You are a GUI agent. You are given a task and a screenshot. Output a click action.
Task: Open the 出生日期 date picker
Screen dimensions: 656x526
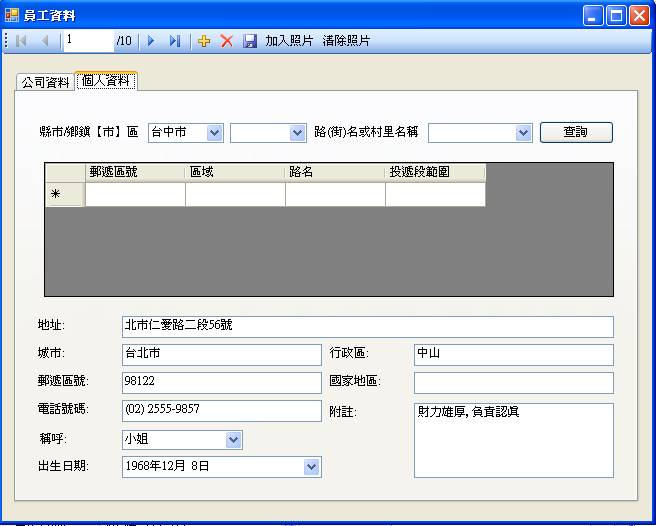(x=312, y=467)
